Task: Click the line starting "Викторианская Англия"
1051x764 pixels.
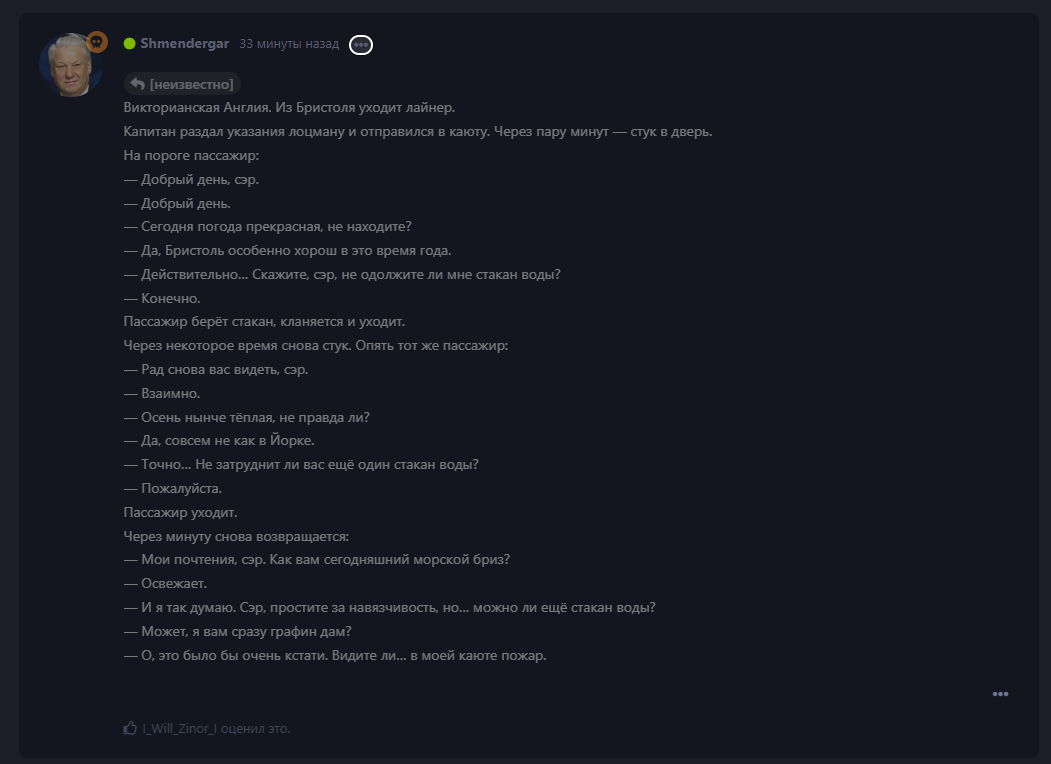Action: tap(289, 107)
